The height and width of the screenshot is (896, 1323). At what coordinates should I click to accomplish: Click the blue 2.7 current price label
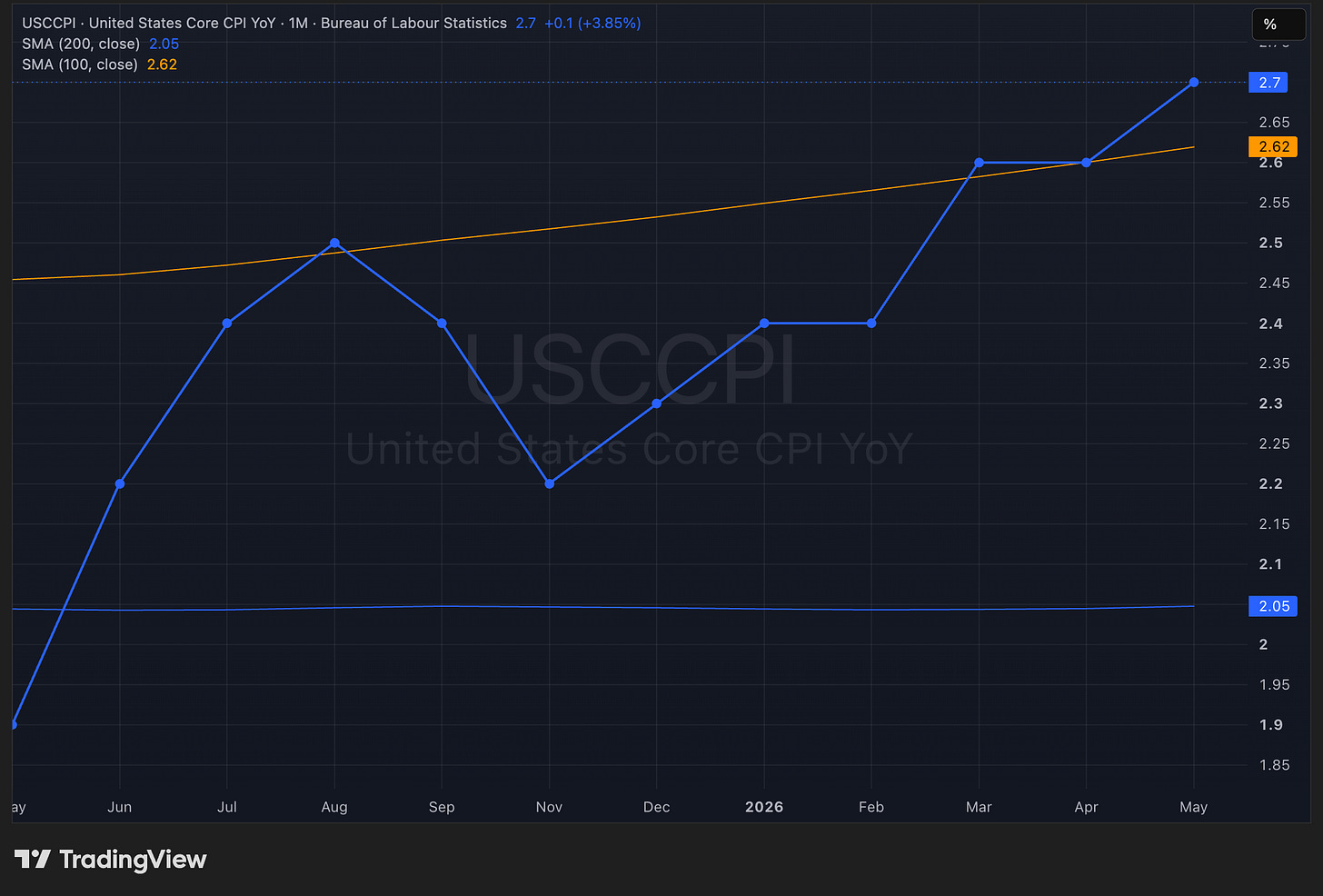point(1268,83)
